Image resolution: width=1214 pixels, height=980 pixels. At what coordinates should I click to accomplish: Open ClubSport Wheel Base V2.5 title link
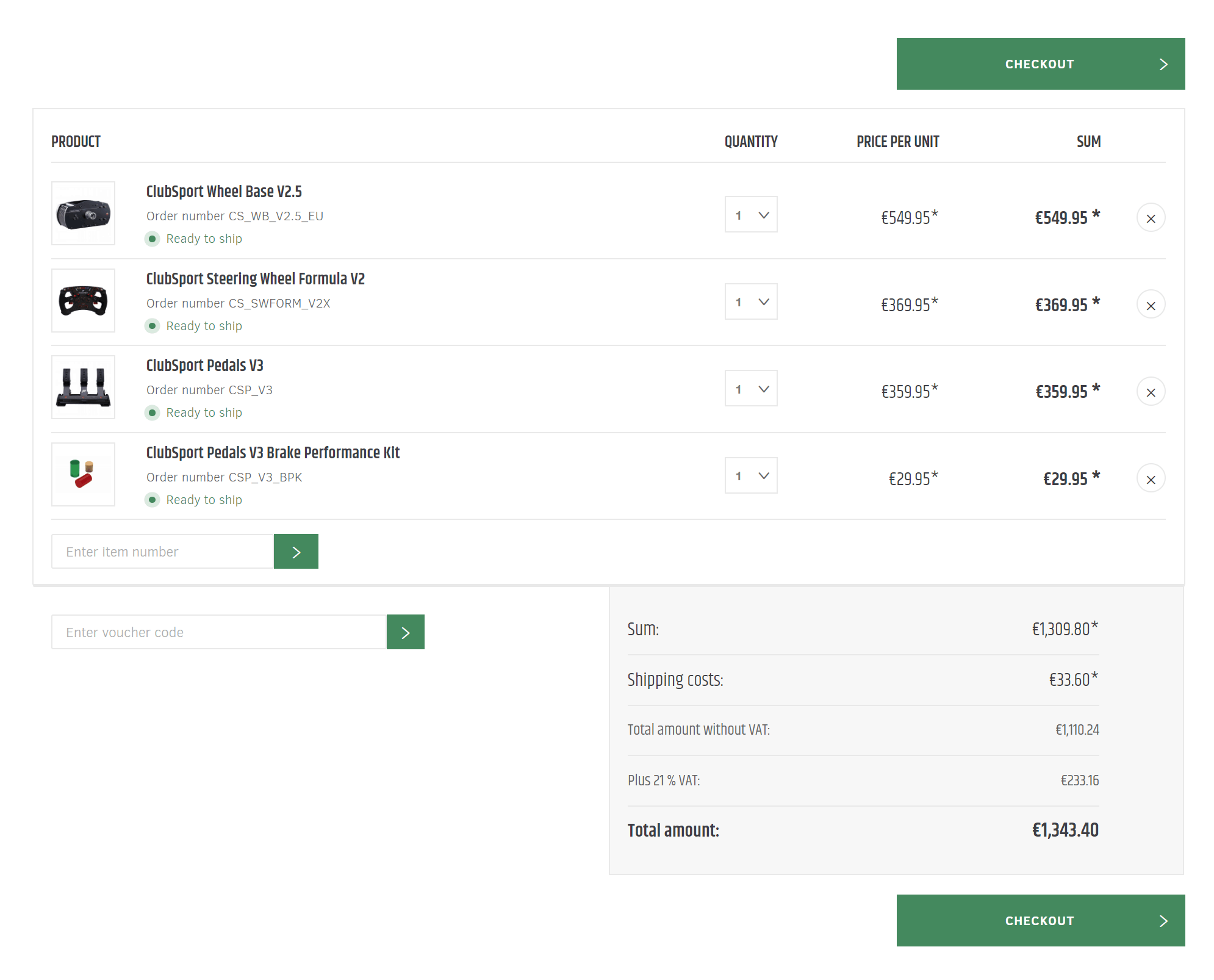click(224, 192)
